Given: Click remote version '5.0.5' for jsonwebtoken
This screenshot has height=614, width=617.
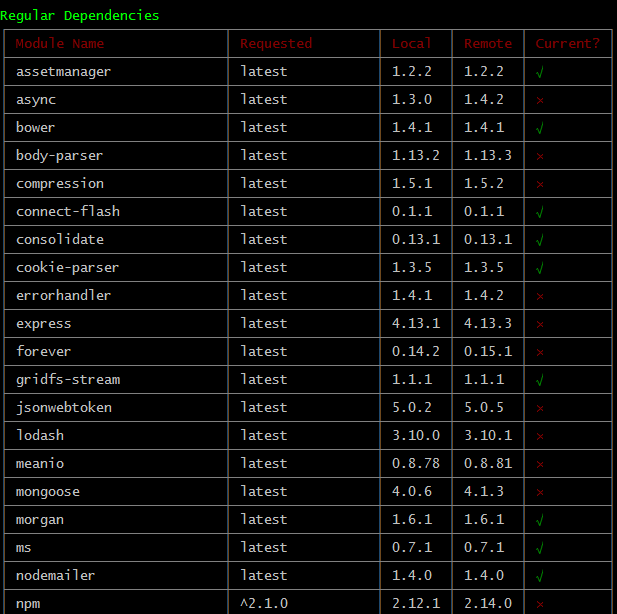Looking at the screenshot, I should 484,408.
